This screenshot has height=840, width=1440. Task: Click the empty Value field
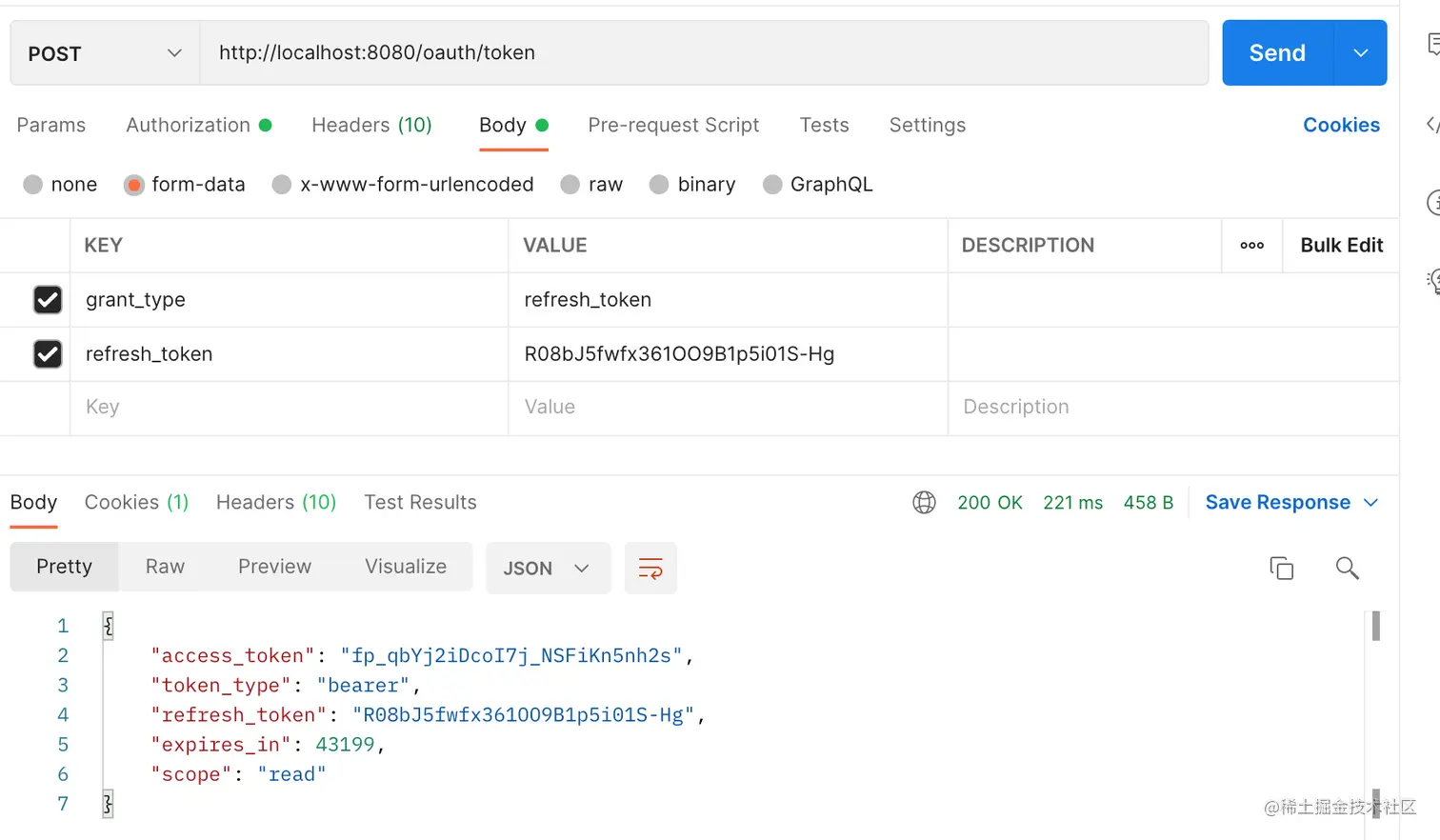coord(728,408)
